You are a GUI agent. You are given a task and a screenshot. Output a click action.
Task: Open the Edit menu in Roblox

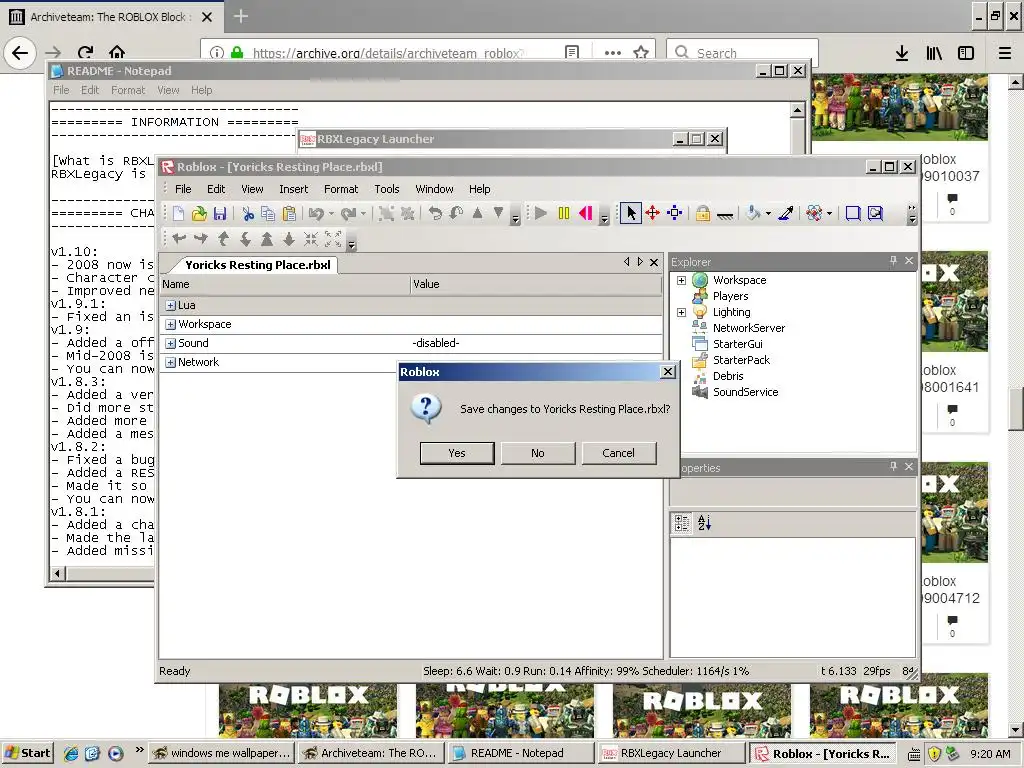pyautogui.click(x=216, y=189)
